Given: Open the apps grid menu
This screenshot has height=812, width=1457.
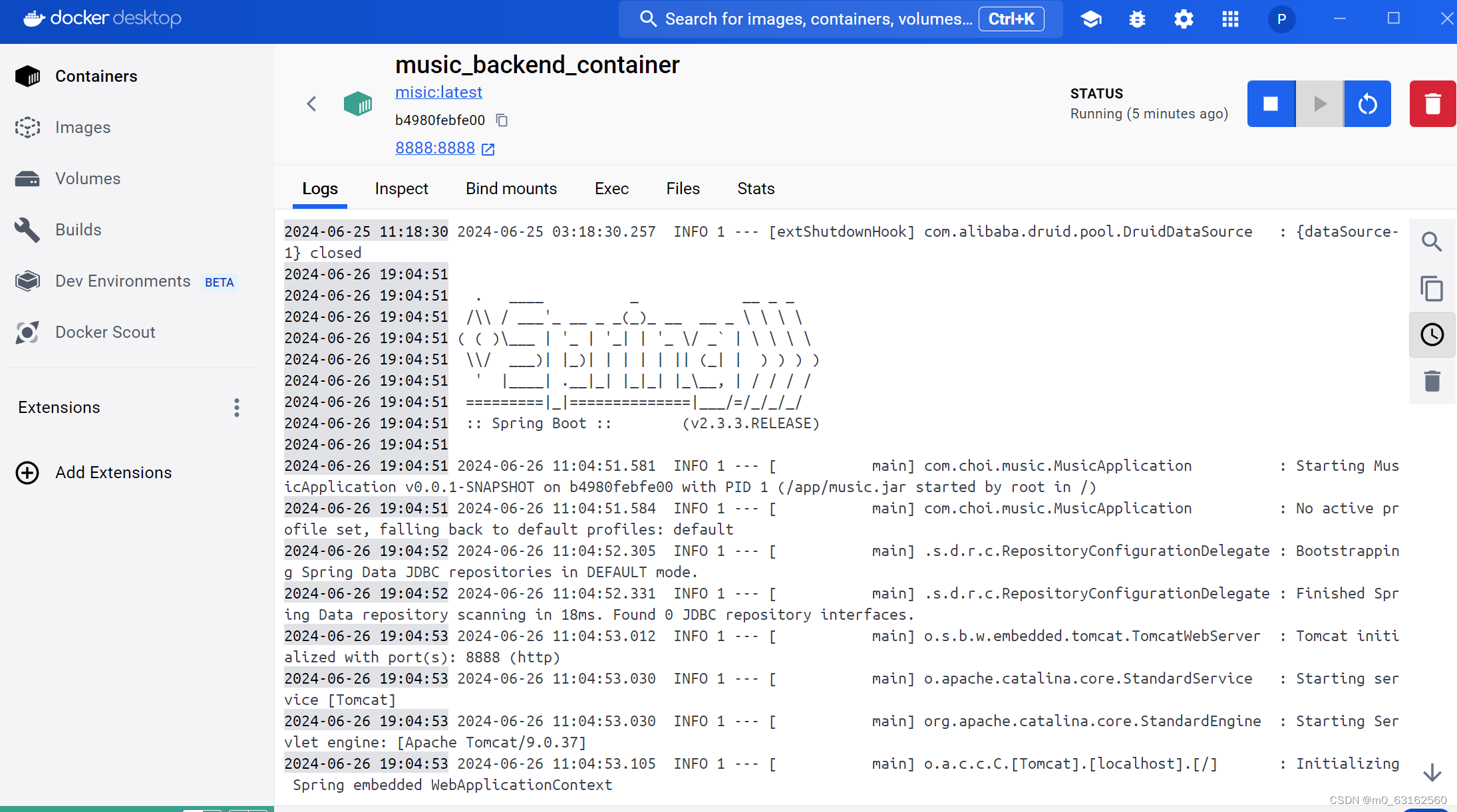Looking at the screenshot, I should tap(1230, 19).
